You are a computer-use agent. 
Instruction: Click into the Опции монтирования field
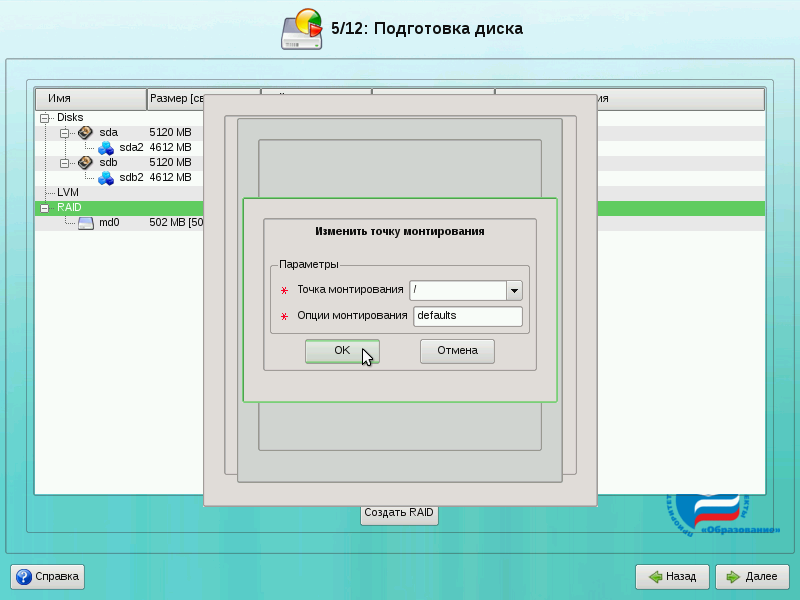467,316
